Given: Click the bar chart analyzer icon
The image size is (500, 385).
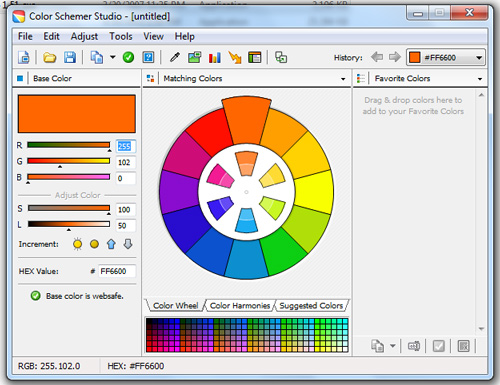Looking at the screenshot, I should coord(215,57).
